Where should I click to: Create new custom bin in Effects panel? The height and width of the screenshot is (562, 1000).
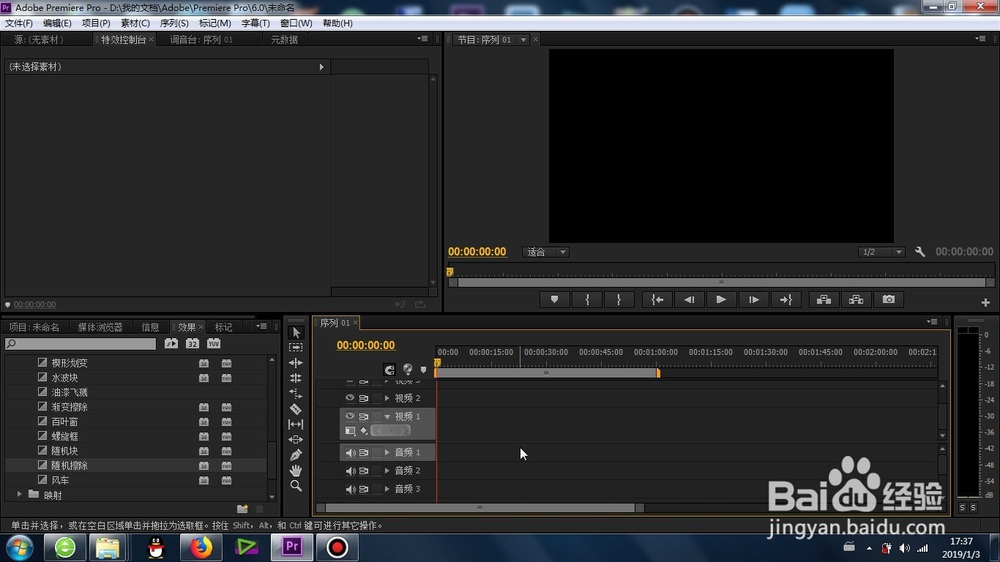tap(242, 508)
